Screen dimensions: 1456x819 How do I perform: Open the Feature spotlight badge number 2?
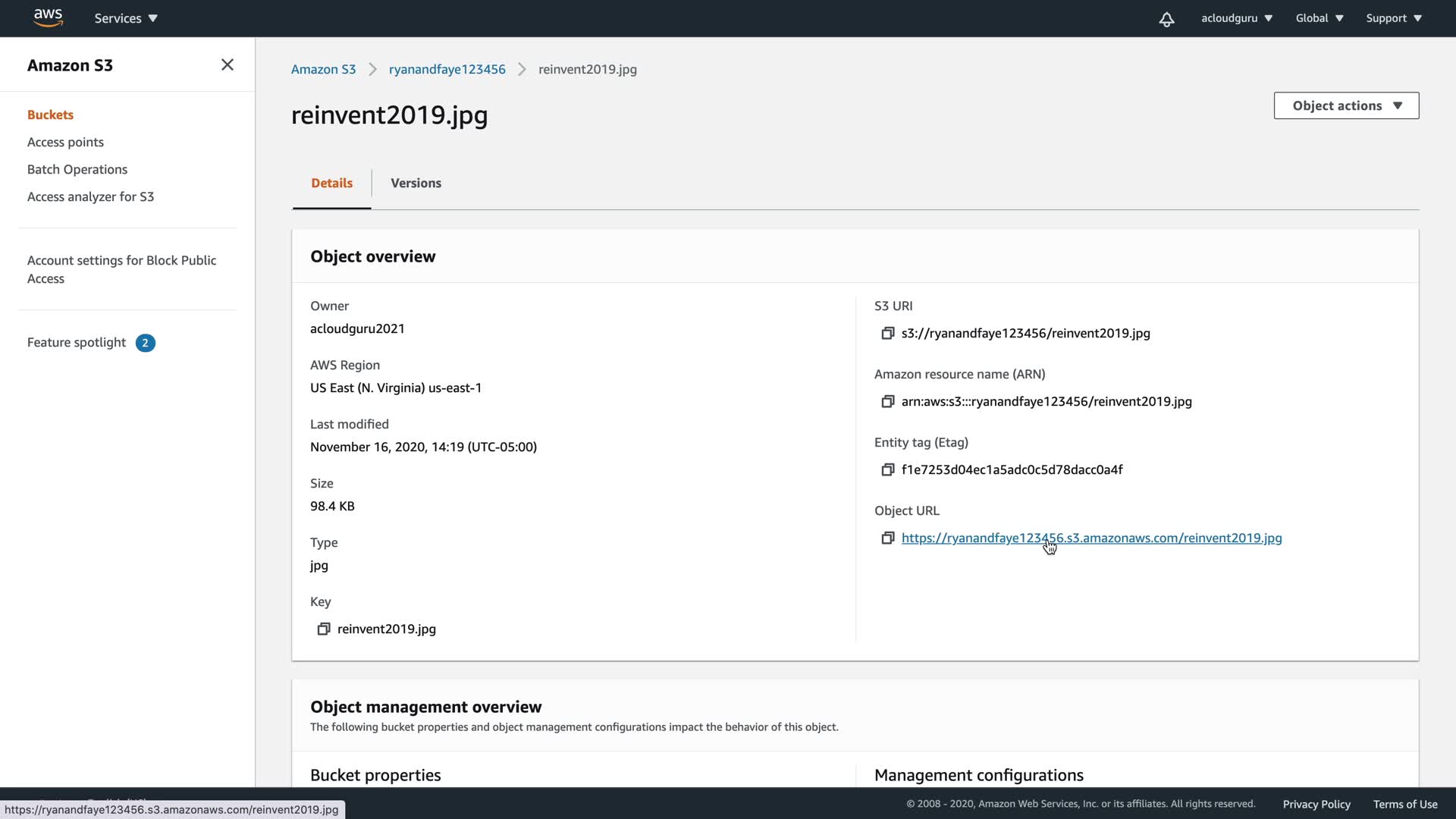click(x=145, y=343)
